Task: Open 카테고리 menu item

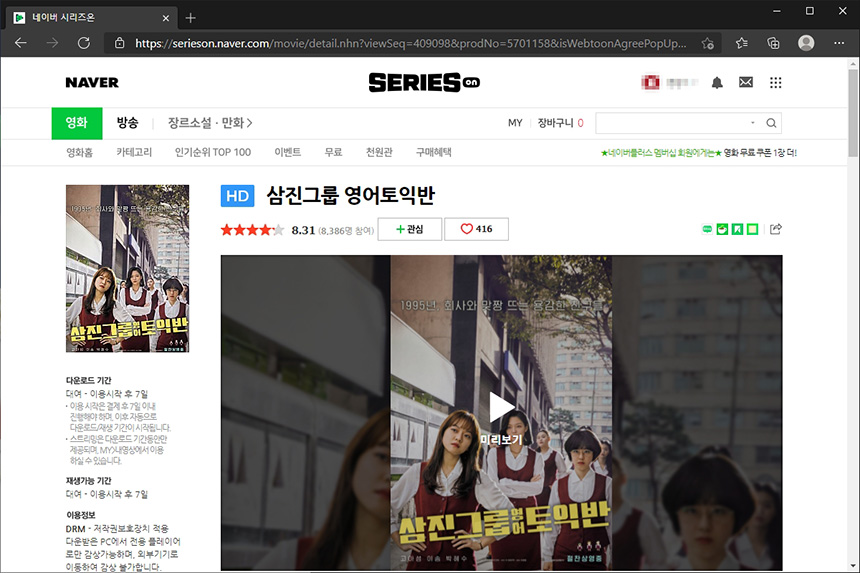Action: click(134, 152)
